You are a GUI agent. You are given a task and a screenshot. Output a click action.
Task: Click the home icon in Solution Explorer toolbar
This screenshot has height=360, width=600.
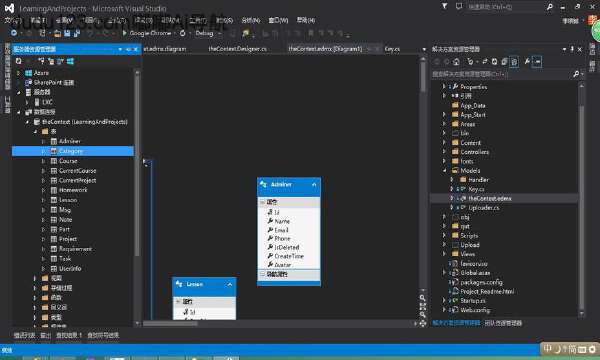456,62
